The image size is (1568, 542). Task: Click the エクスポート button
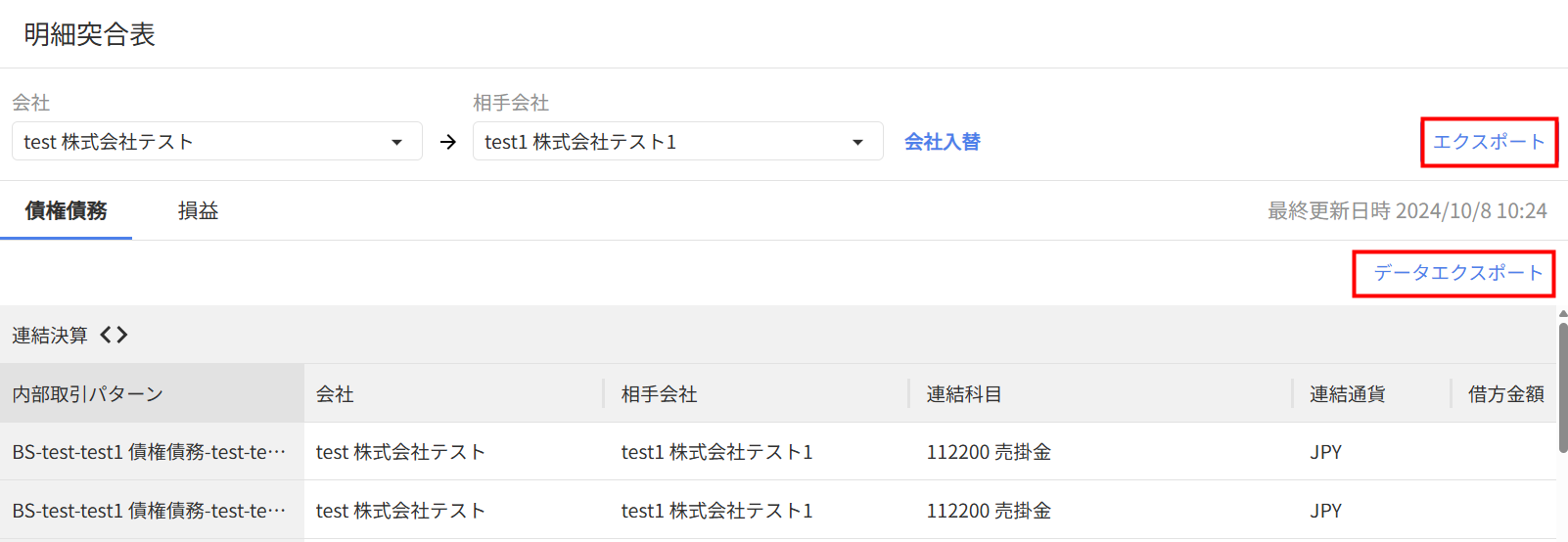point(1488,142)
